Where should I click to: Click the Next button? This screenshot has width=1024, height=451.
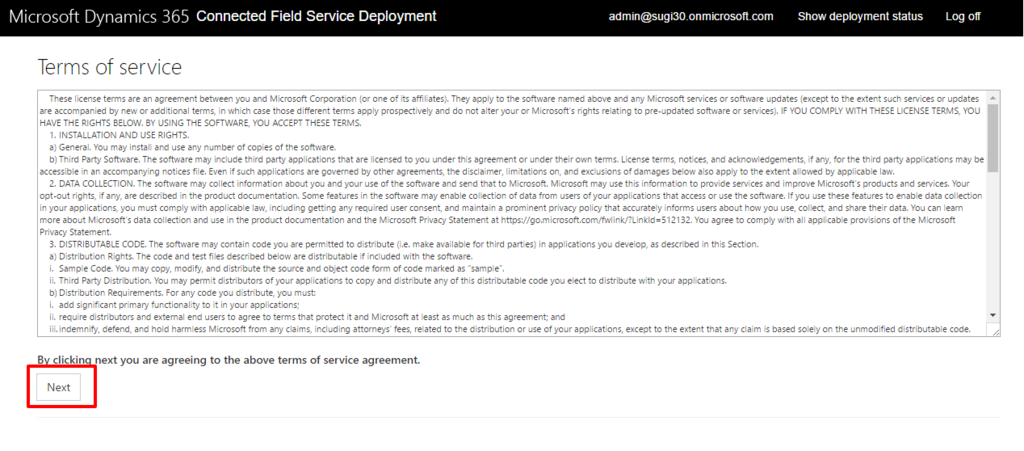pos(58,387)
